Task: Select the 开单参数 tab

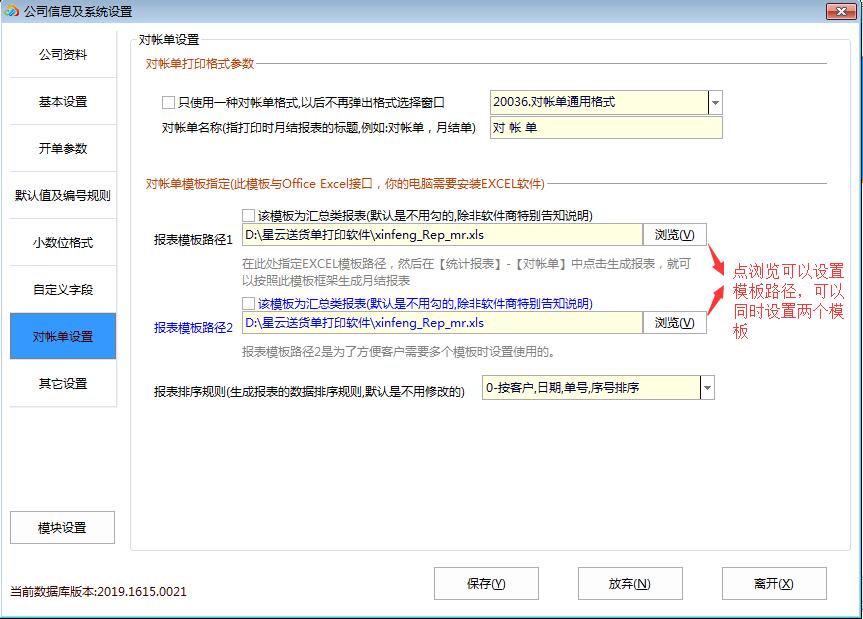Action: pos(63,149)
